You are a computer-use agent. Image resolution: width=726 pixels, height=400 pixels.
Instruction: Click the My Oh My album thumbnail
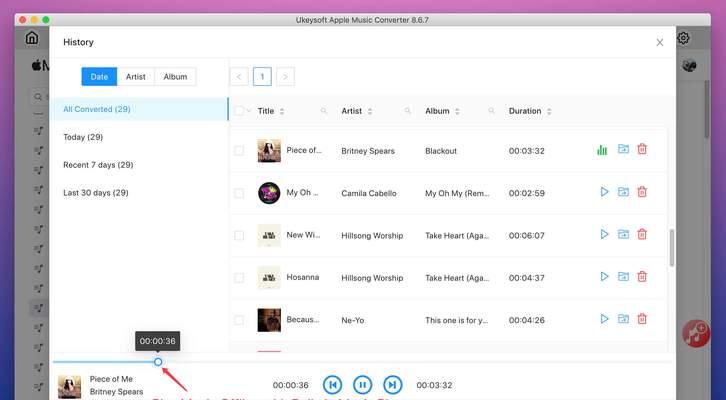click(x=269, y=193)
